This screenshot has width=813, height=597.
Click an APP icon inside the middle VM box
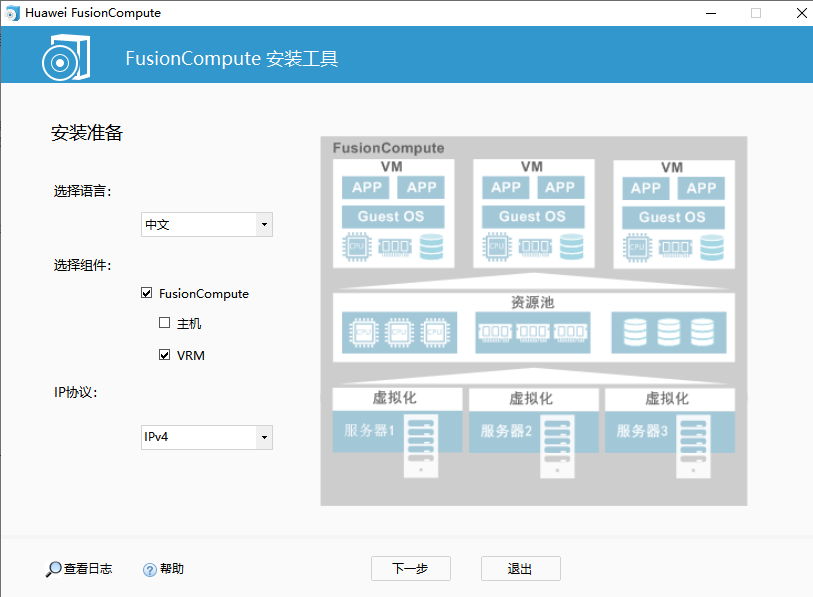(x=506, y=187)
